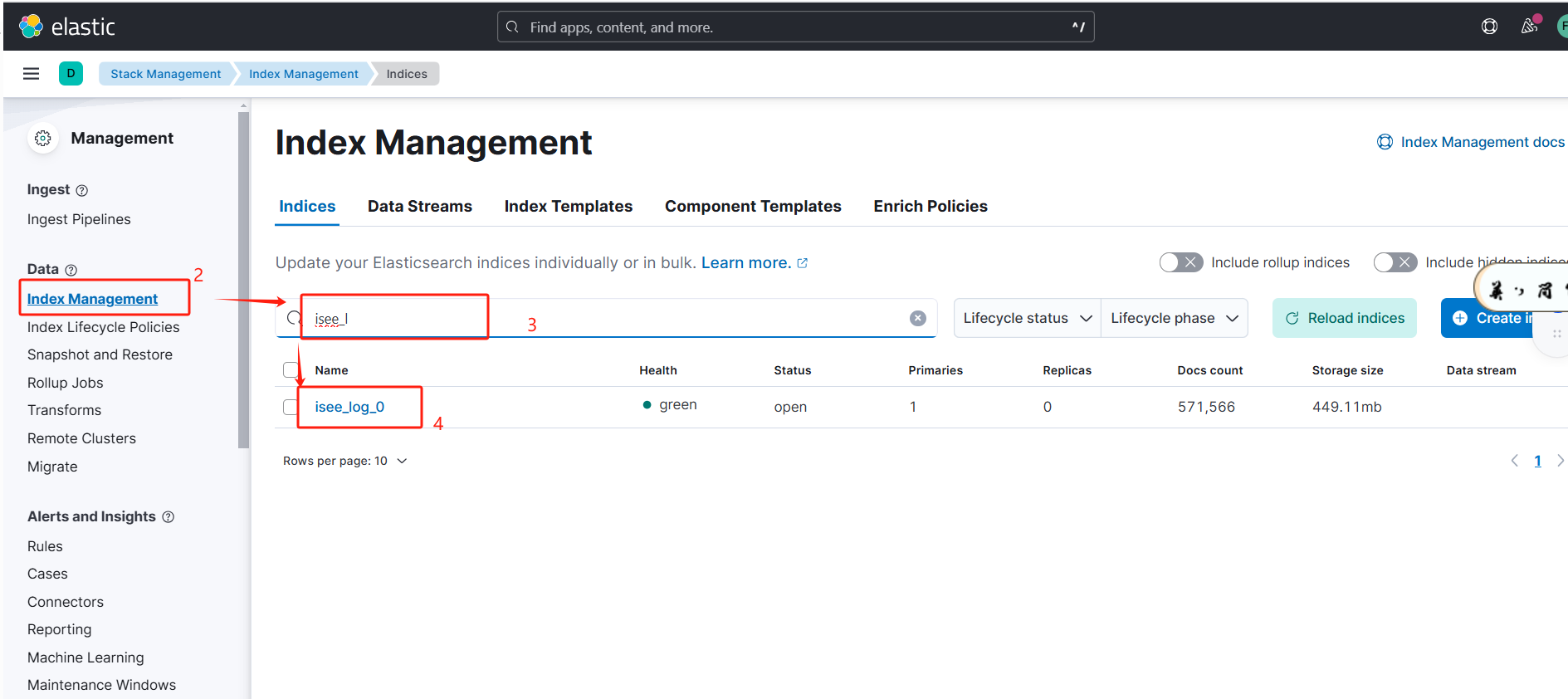Click the search magnifier in index filter
This screenshot has height=699, width=1568.
click(293, 318)
